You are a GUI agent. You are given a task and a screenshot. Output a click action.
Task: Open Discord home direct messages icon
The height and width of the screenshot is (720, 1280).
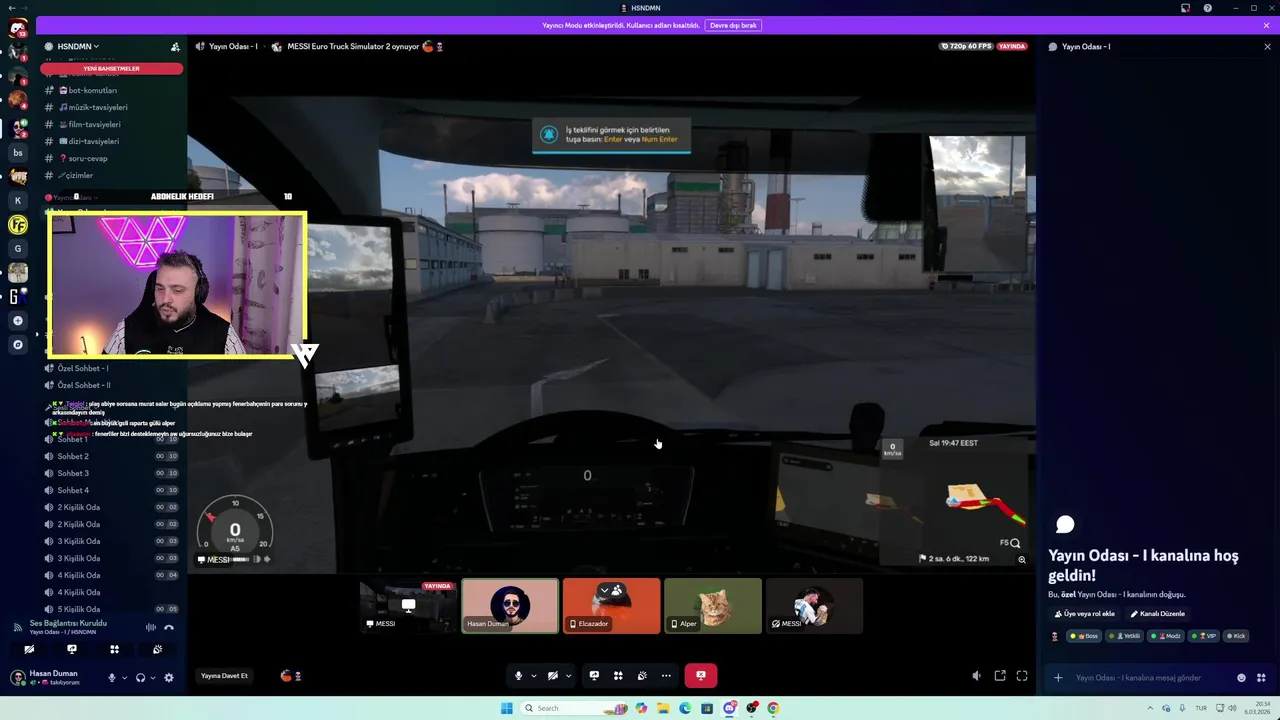17,27
